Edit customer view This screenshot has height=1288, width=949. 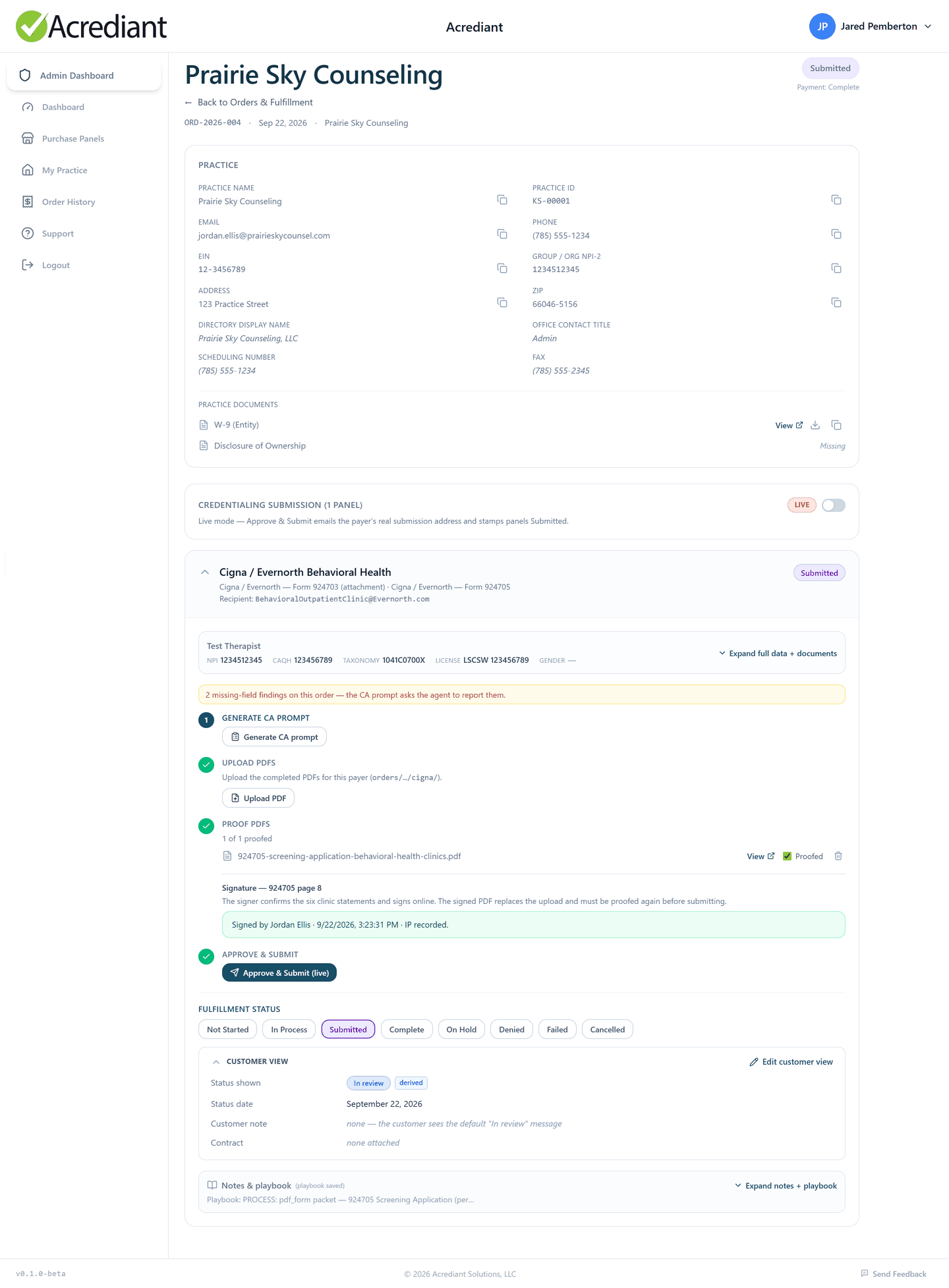[x=791, y=1062]
